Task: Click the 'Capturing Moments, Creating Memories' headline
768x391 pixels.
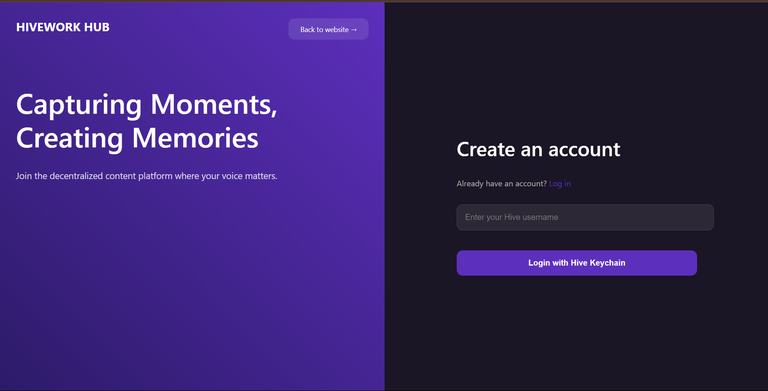Action: (x=146, y=121)
